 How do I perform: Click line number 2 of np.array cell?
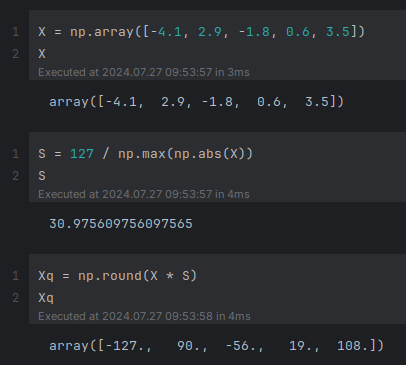(16, 54)
